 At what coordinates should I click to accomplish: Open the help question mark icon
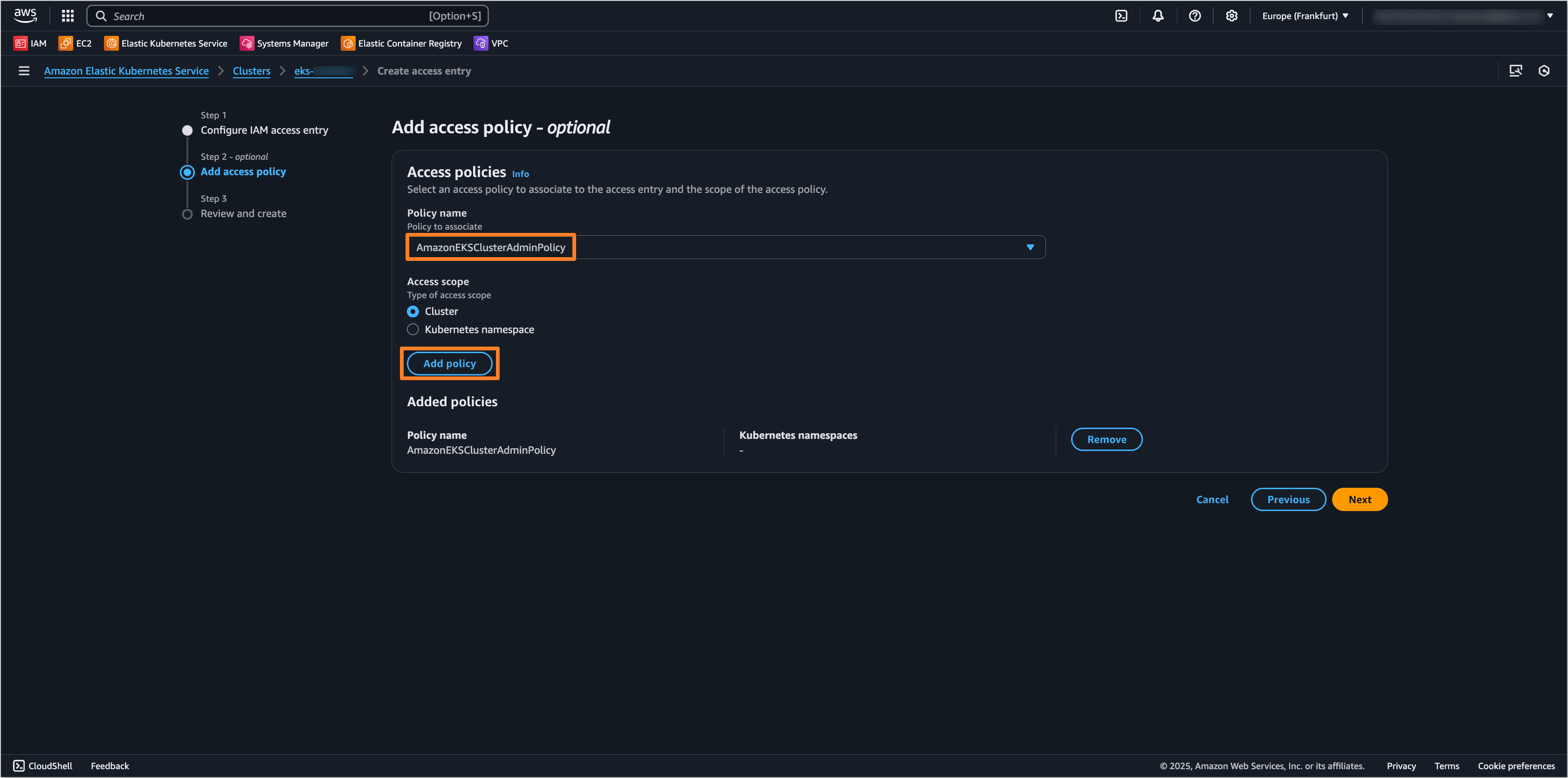coord(1194,16)
